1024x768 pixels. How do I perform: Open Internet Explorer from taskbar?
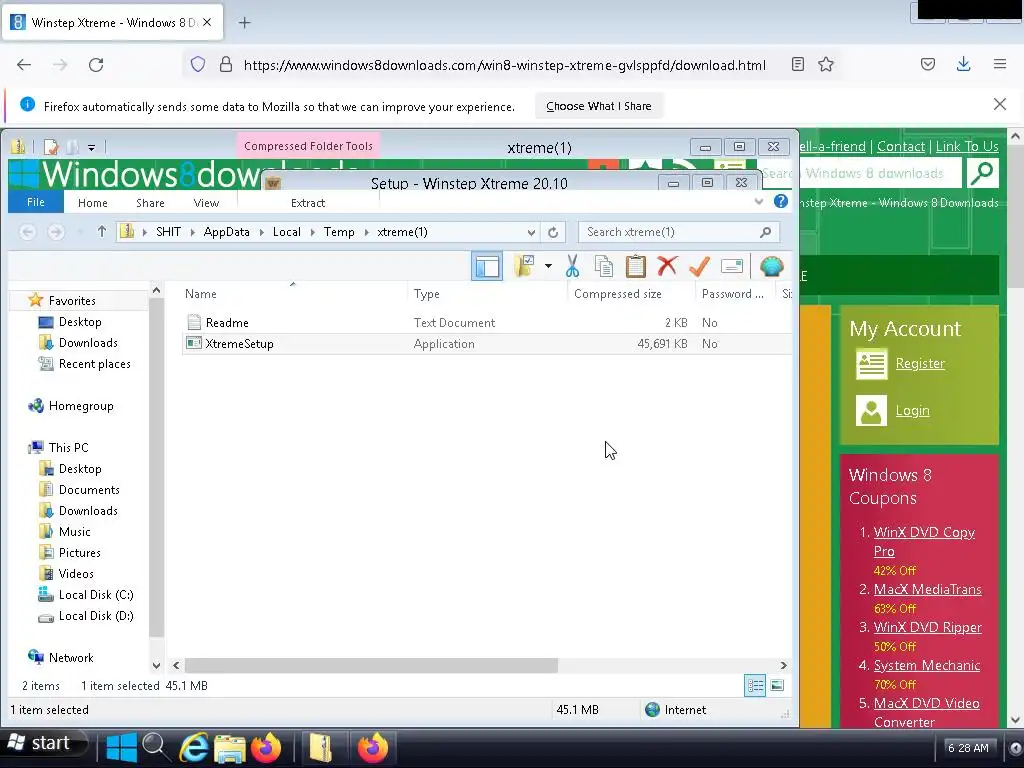click(x=193, y=747)
